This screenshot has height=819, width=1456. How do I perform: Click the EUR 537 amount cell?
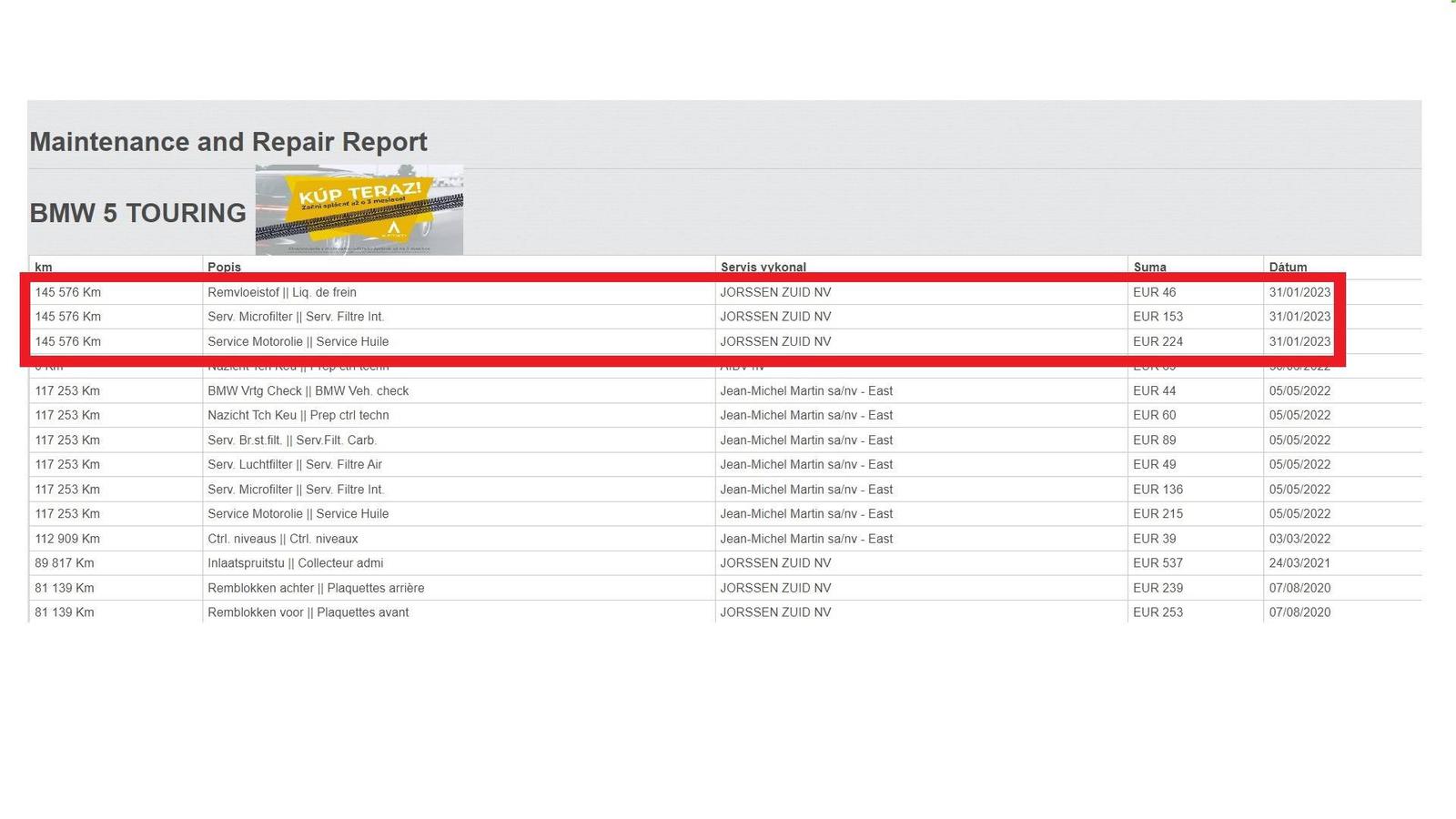coord(1158,562)
